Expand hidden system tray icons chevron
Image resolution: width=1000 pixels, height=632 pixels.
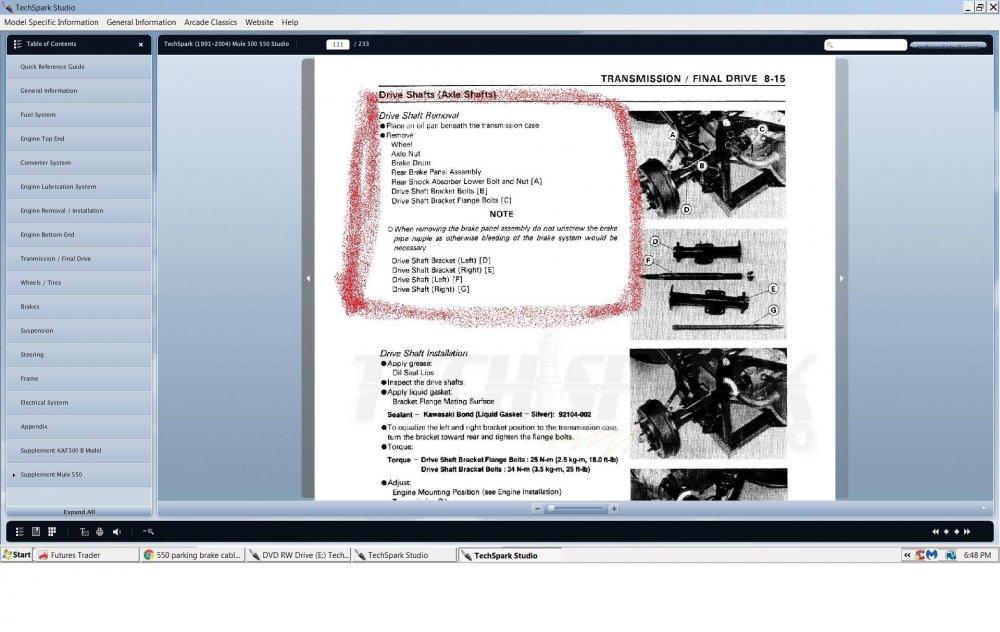(x=907, y=555)
